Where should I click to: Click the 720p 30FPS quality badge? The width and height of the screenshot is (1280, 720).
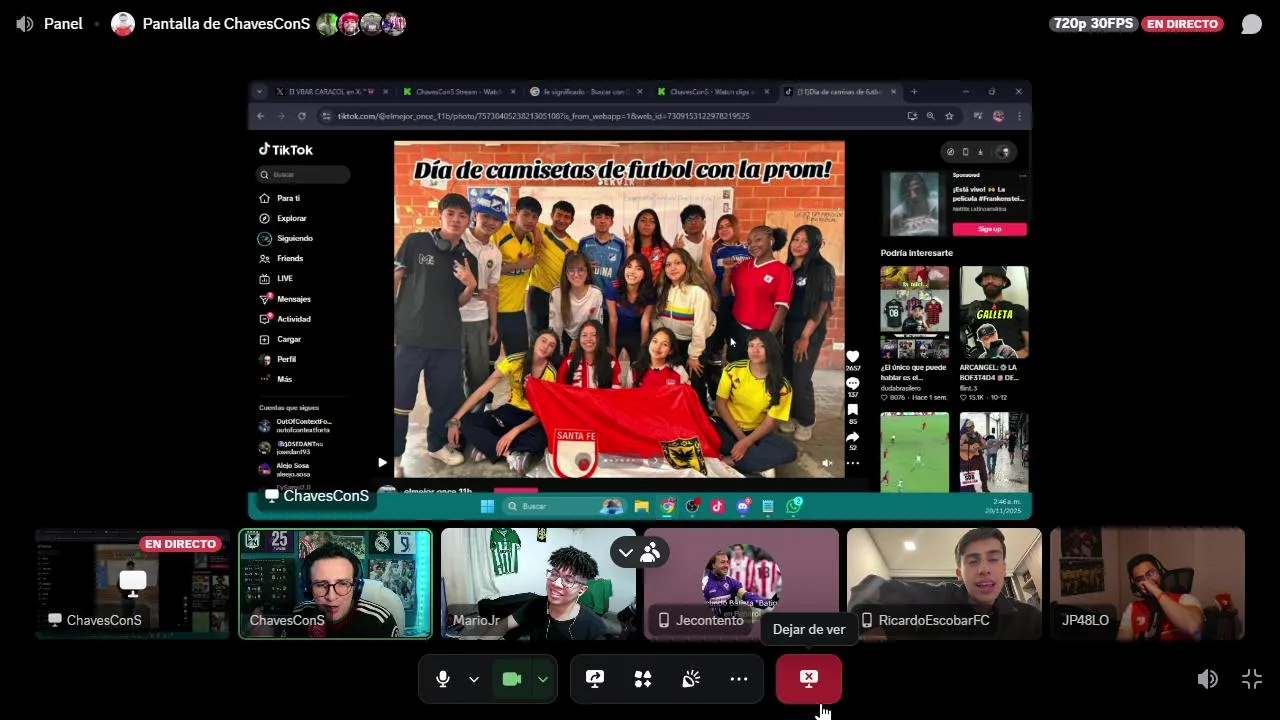pos(1092,24)
